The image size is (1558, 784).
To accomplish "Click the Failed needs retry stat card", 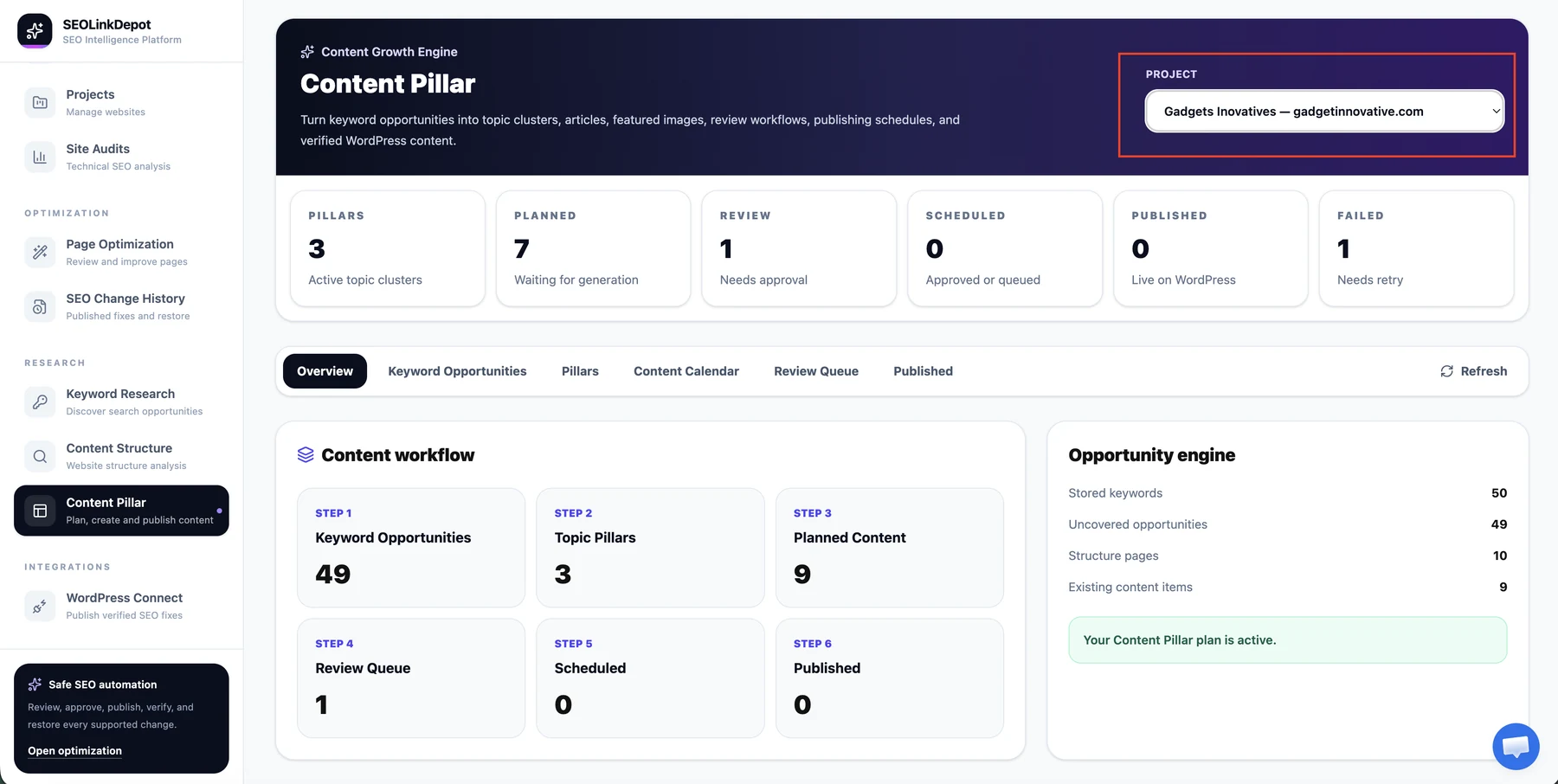I will click(x=1416, y=248).
